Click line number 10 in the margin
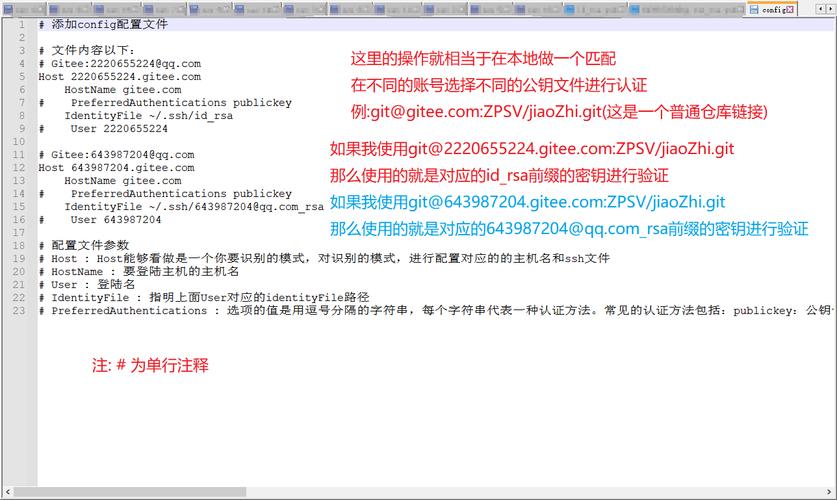Screen dimensions: 837x500 [x=19, y=142]
